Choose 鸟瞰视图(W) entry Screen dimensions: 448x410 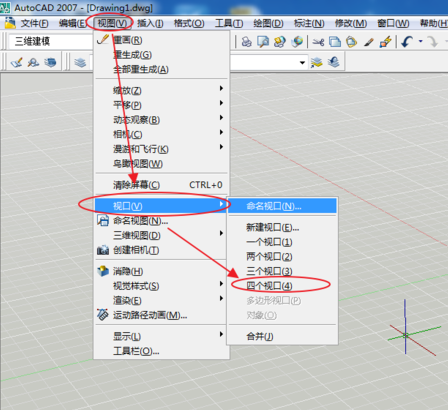162,164
